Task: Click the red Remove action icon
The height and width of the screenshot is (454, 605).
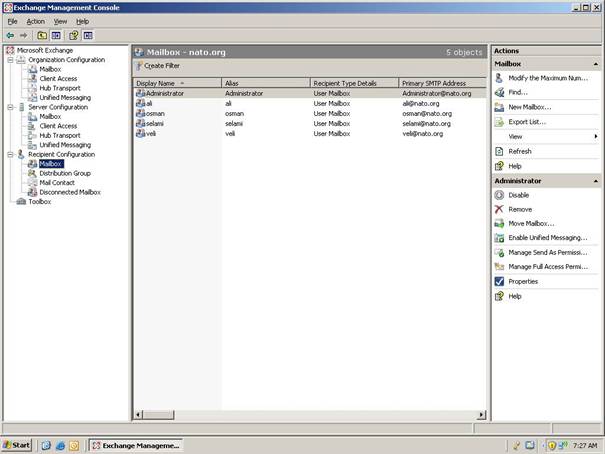Action: pyautogui.click(x=499, y=209)
